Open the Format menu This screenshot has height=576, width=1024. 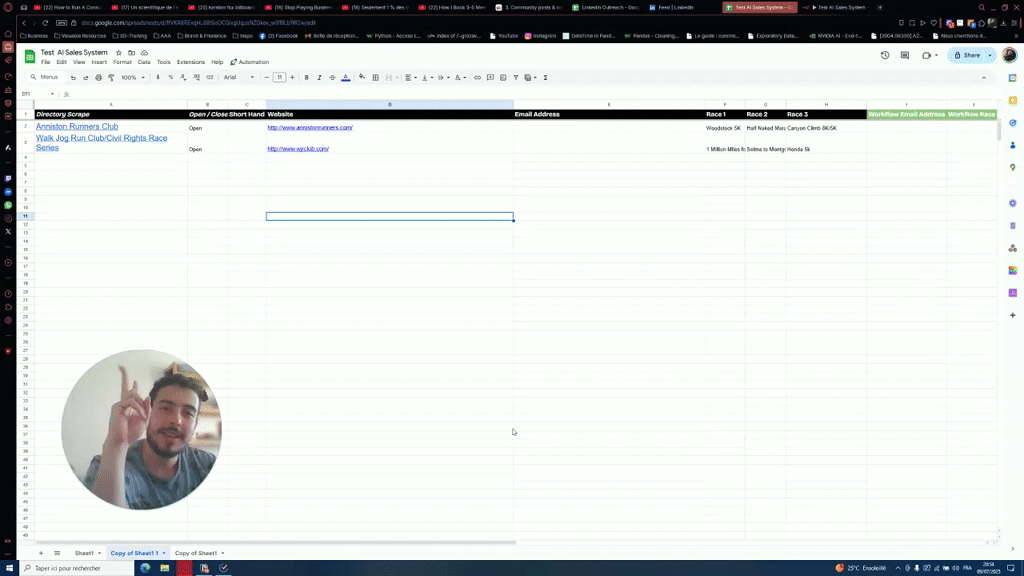pyautogui.click(x=122, y=62)
